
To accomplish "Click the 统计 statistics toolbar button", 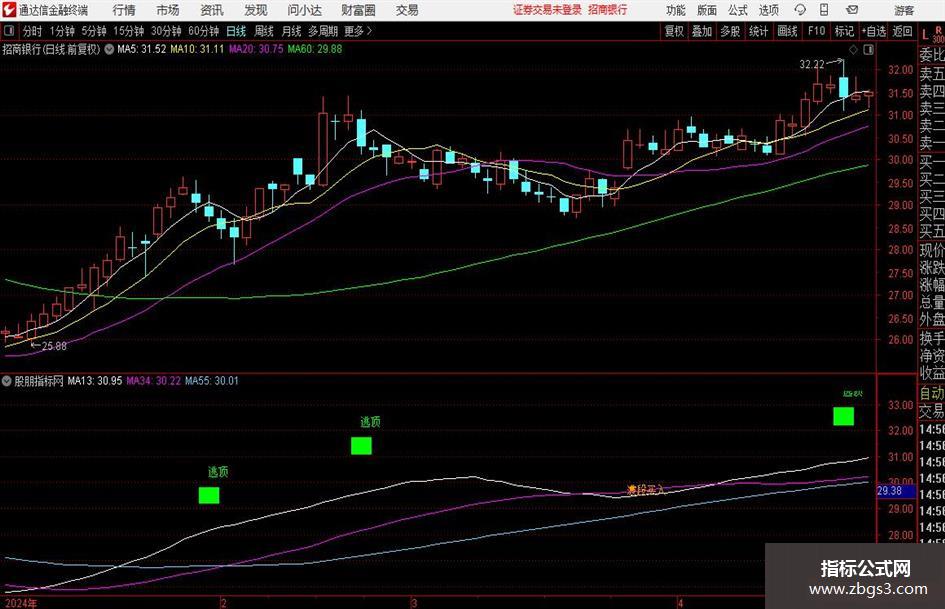I will coord(758,31).
